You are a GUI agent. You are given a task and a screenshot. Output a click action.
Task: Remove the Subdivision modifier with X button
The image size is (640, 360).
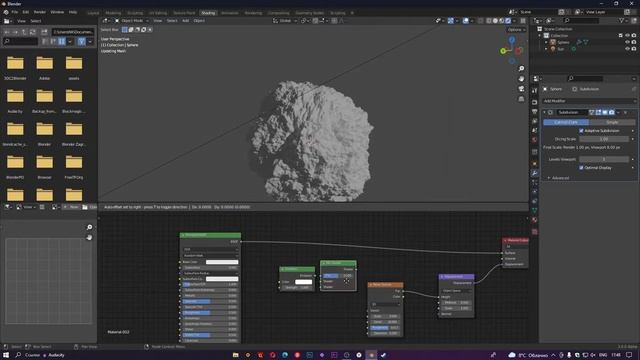(x=625, y=112)
